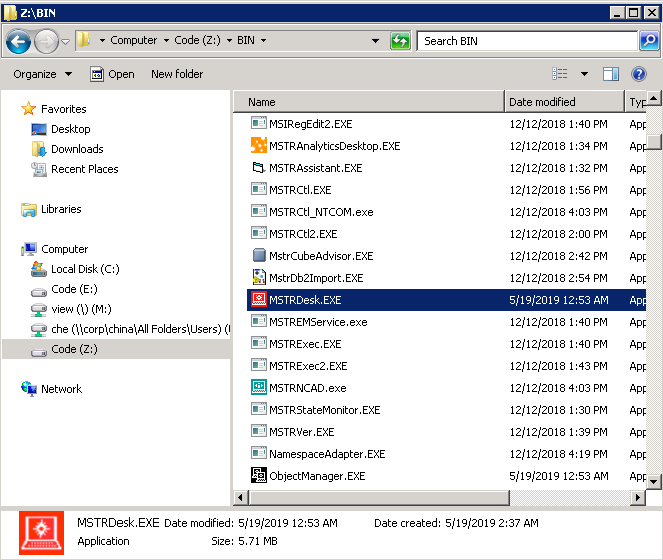Click the MSTRCtl_NTCOM.exe file icon
The image size is (663, 560).
[258, 211]
